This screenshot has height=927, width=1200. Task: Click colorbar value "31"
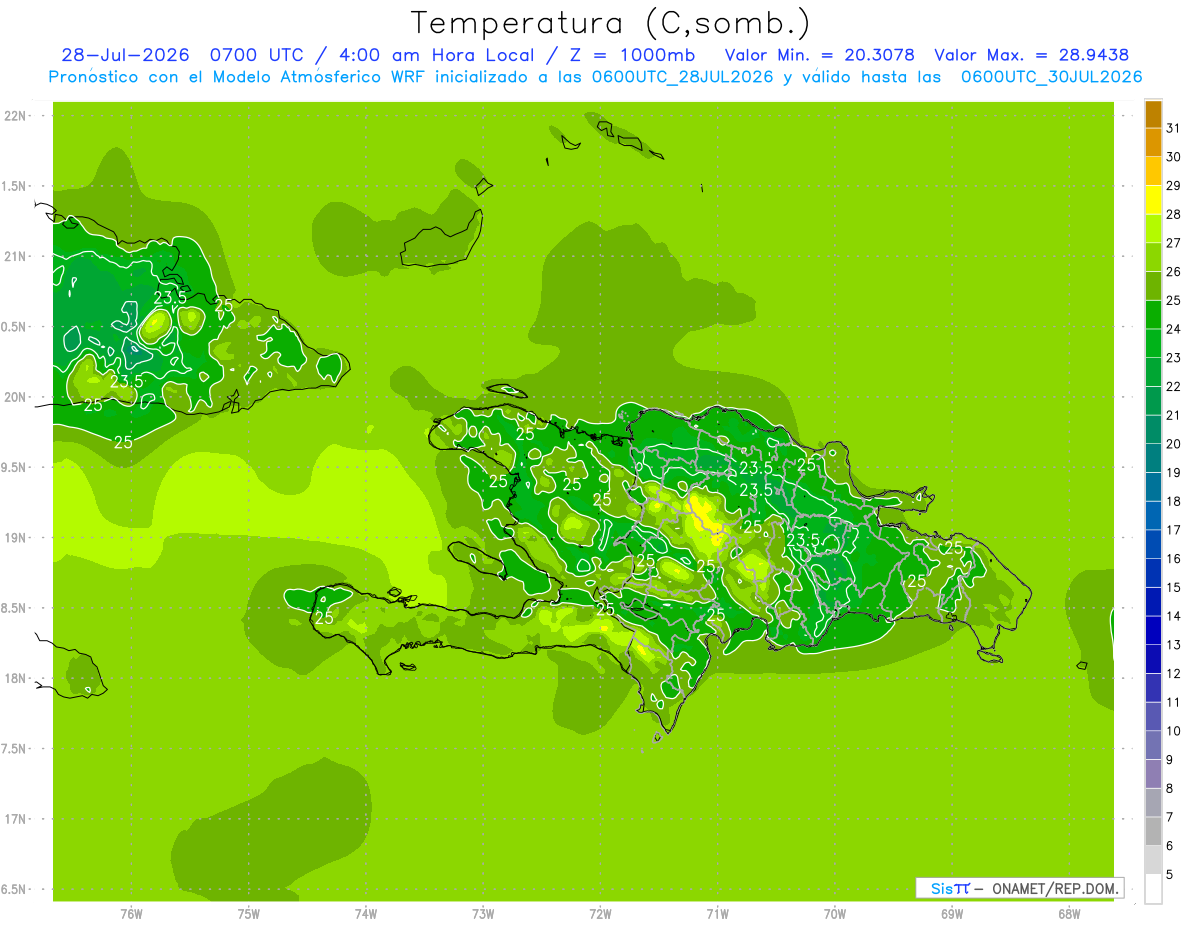(1173, 128)
